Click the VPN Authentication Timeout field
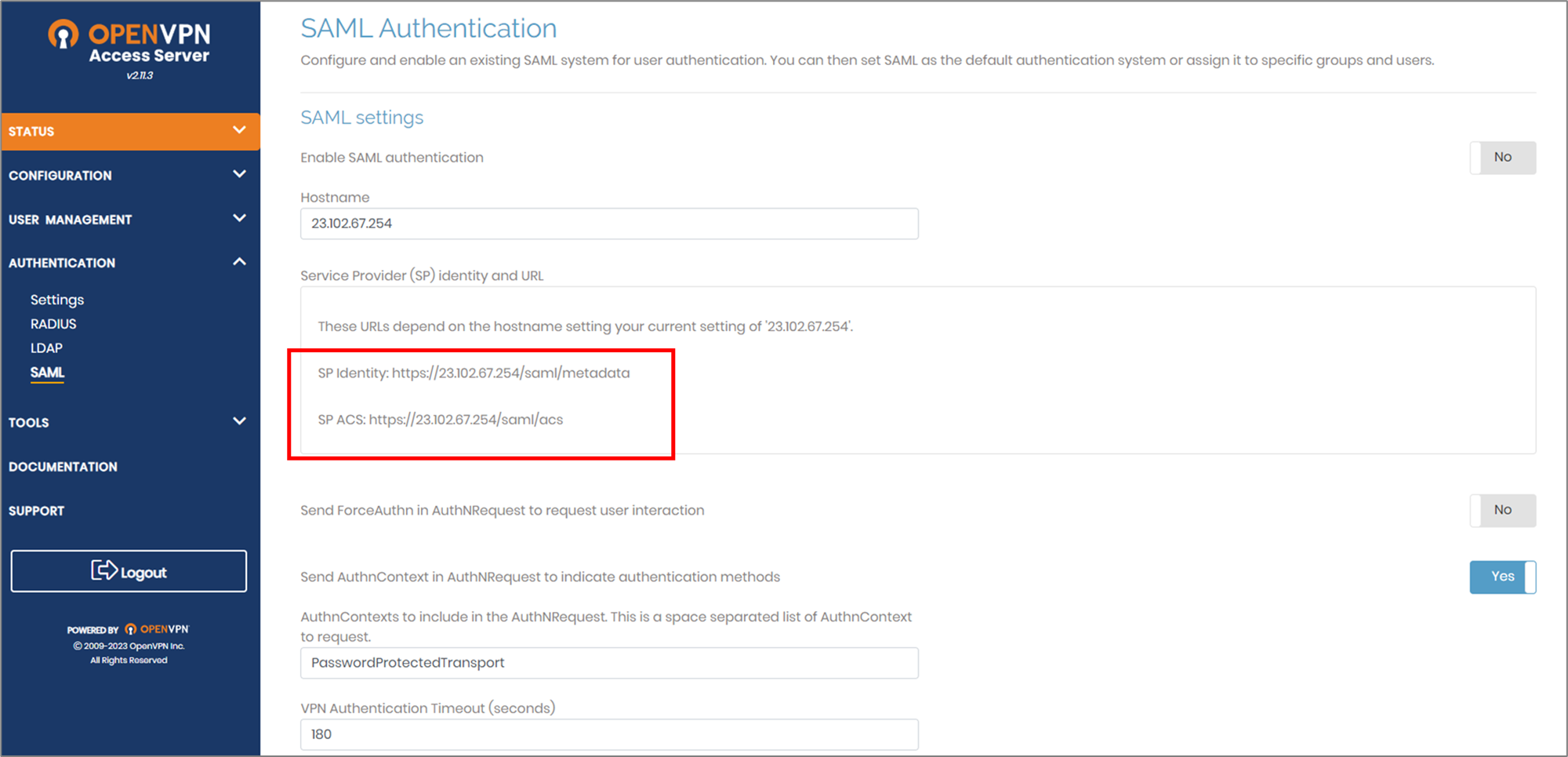 pos(609,735)
